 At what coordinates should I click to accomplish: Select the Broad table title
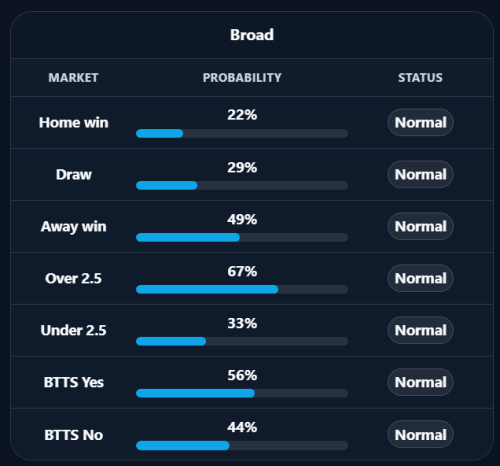pos(252,35)
